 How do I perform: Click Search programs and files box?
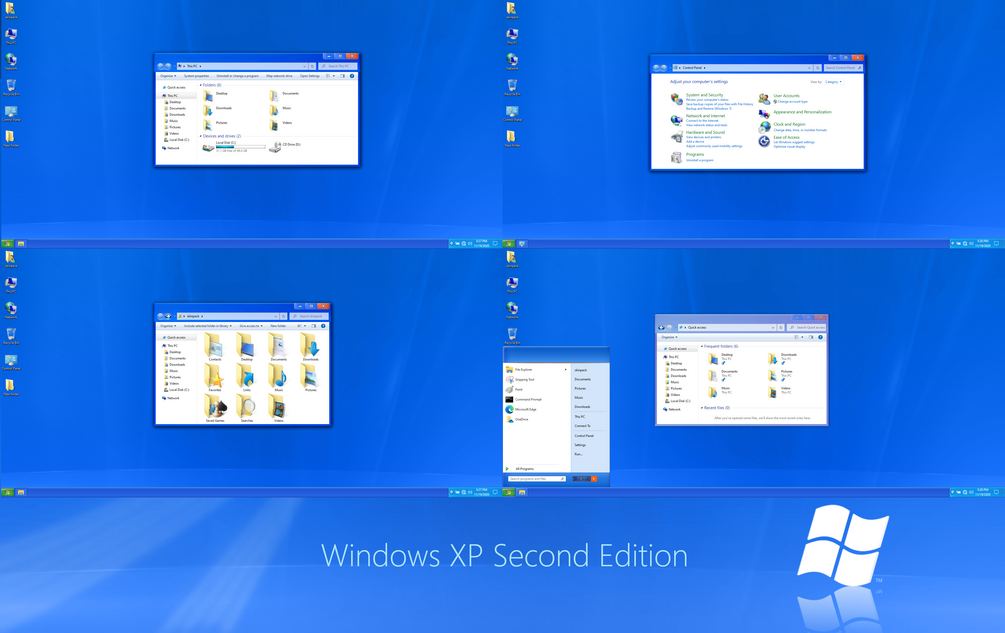tap(537, 479)
